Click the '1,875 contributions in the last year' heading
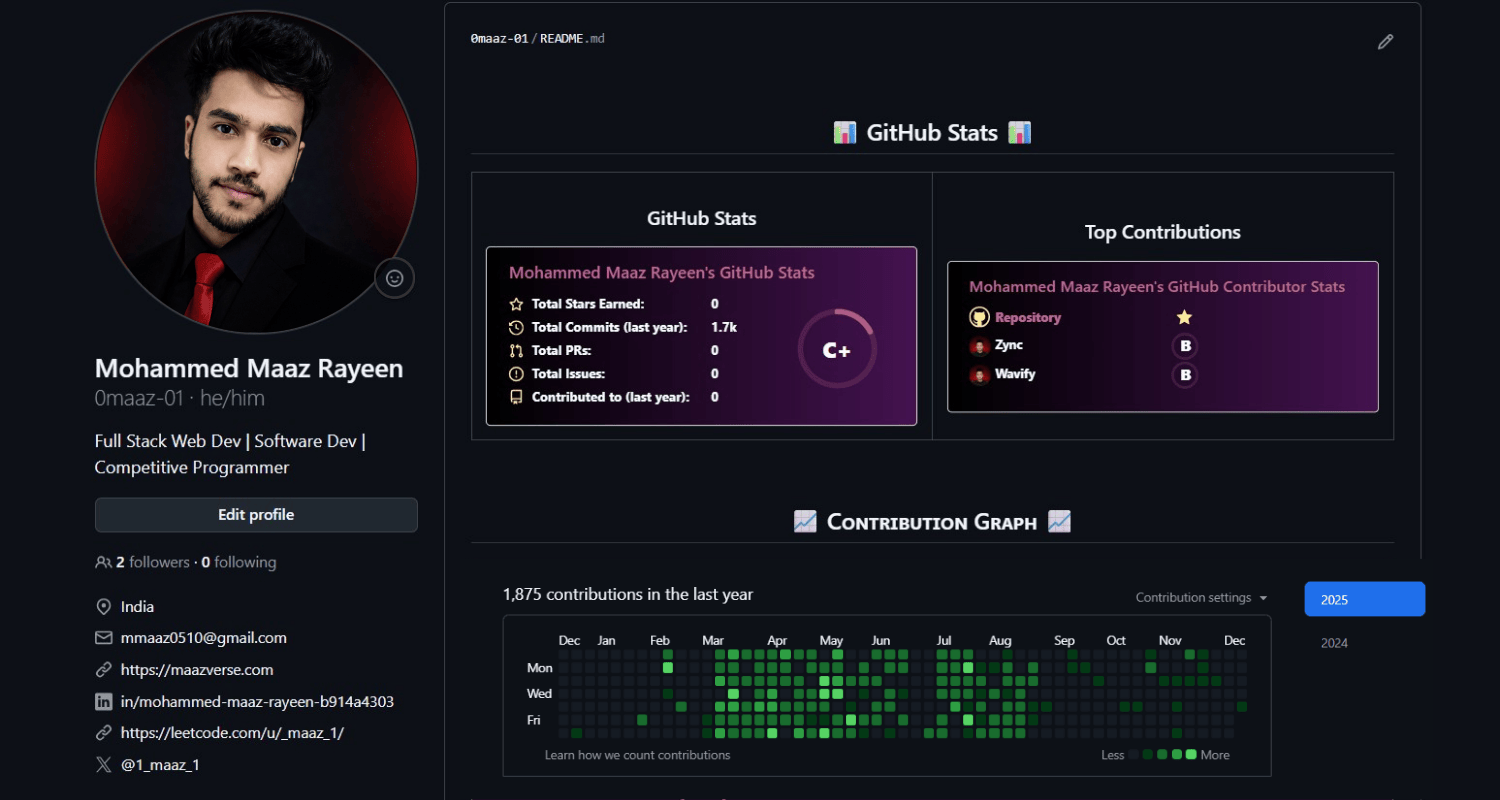The height and width of the screenshot is (800, 1500). click(x=628, y=595)
